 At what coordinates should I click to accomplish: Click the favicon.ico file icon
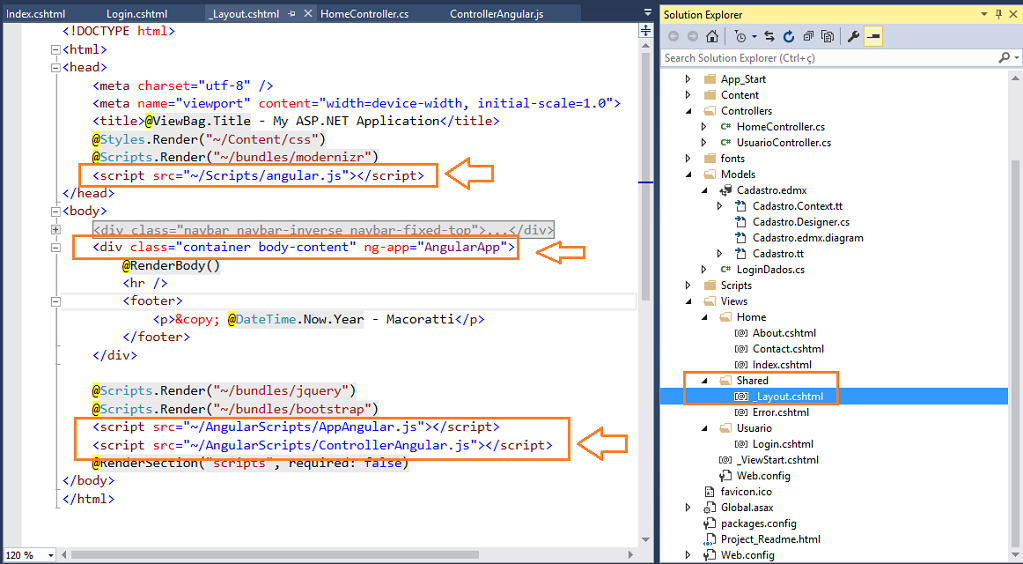pyautogui.click(x=710, y=492)
